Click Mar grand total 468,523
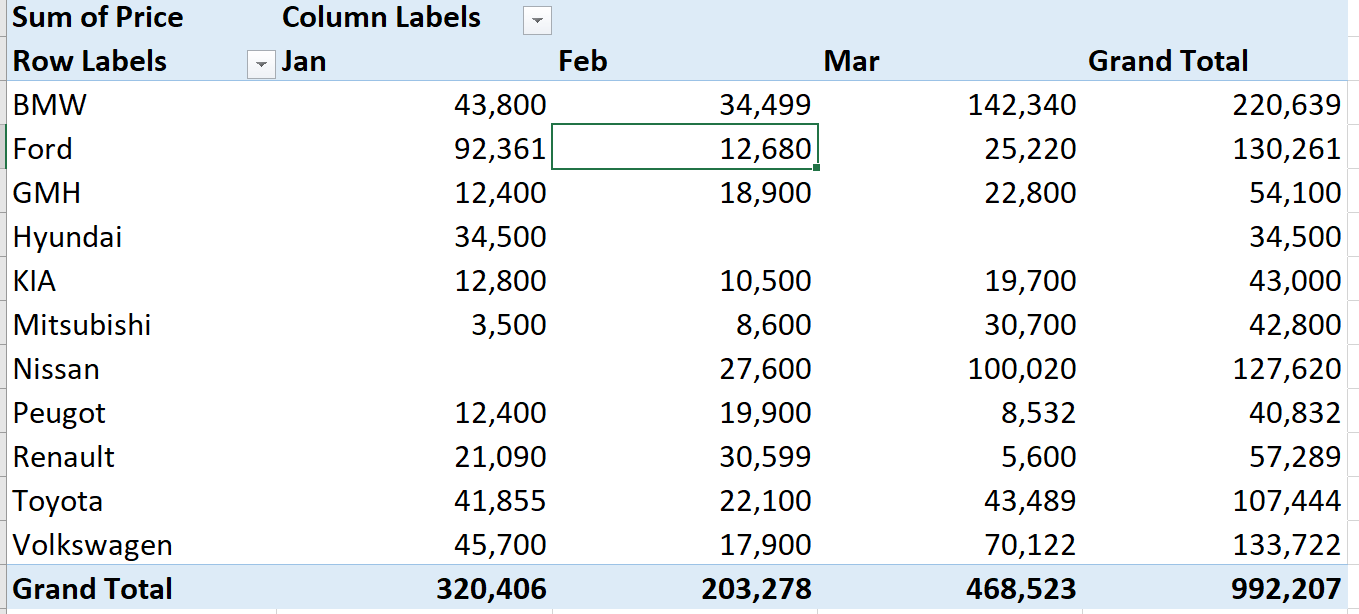The height and width of the screenshot is (614, 1359). point(1022,589)
